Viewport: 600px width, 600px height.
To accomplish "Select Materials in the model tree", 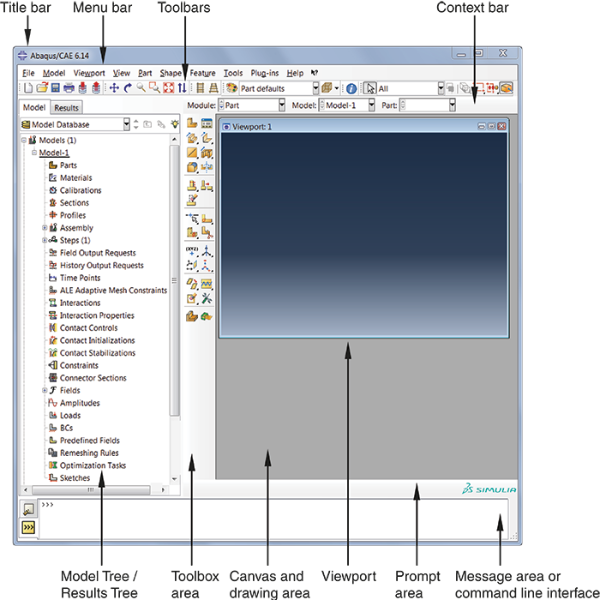I will coord(76,178).
